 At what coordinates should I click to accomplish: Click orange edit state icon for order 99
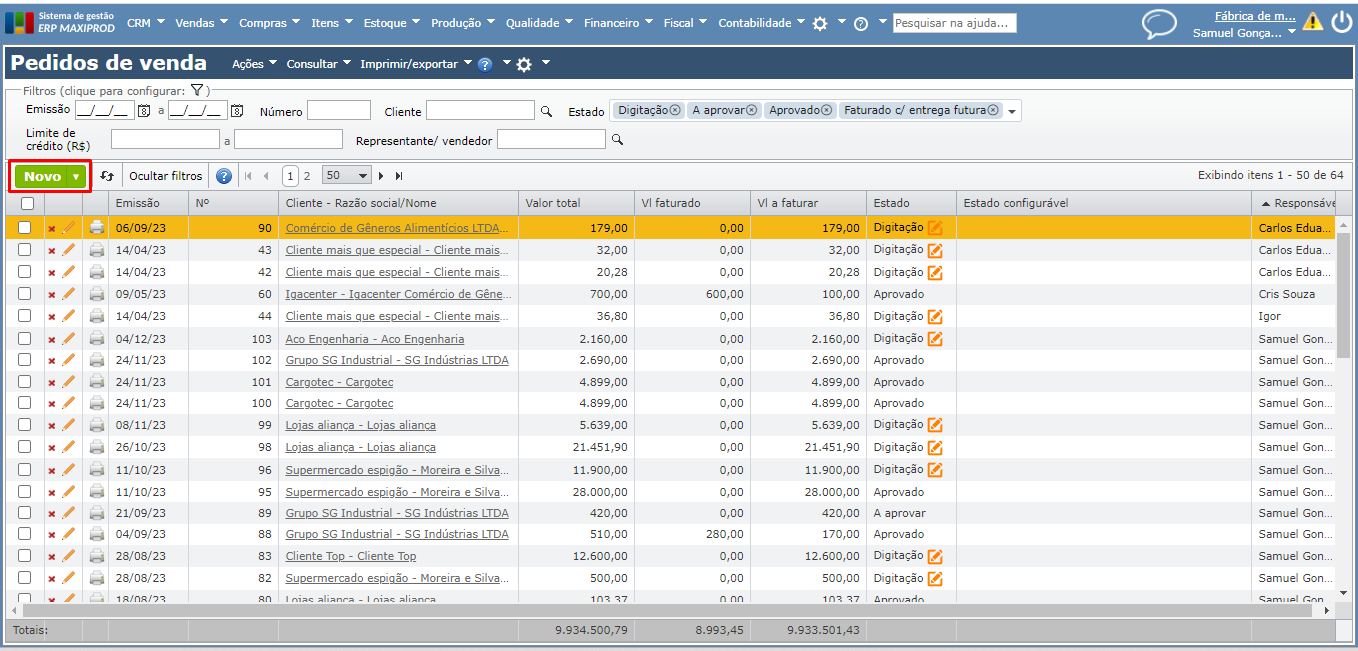click(x=935, y=425)
